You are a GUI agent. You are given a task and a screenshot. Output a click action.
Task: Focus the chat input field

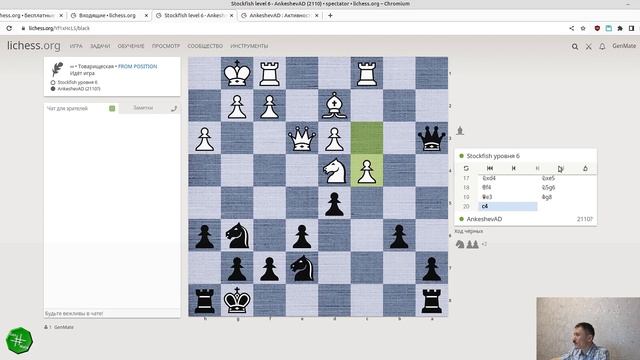pos(112,313)
